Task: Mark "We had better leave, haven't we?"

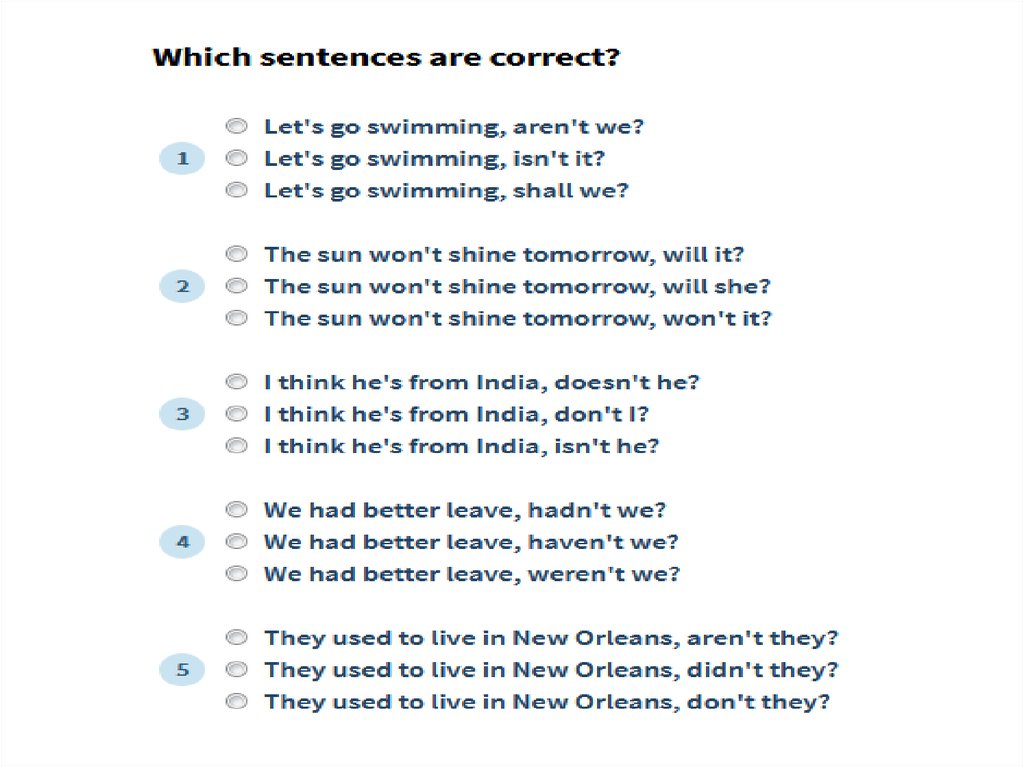Action: coord(236,542)
